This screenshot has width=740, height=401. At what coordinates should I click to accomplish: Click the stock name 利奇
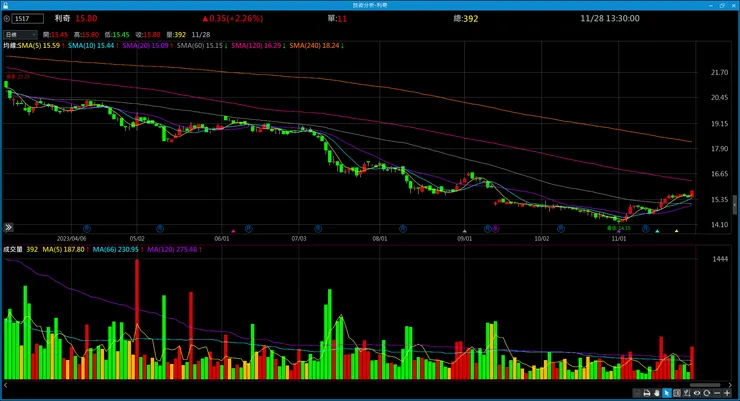click(62, 18)
